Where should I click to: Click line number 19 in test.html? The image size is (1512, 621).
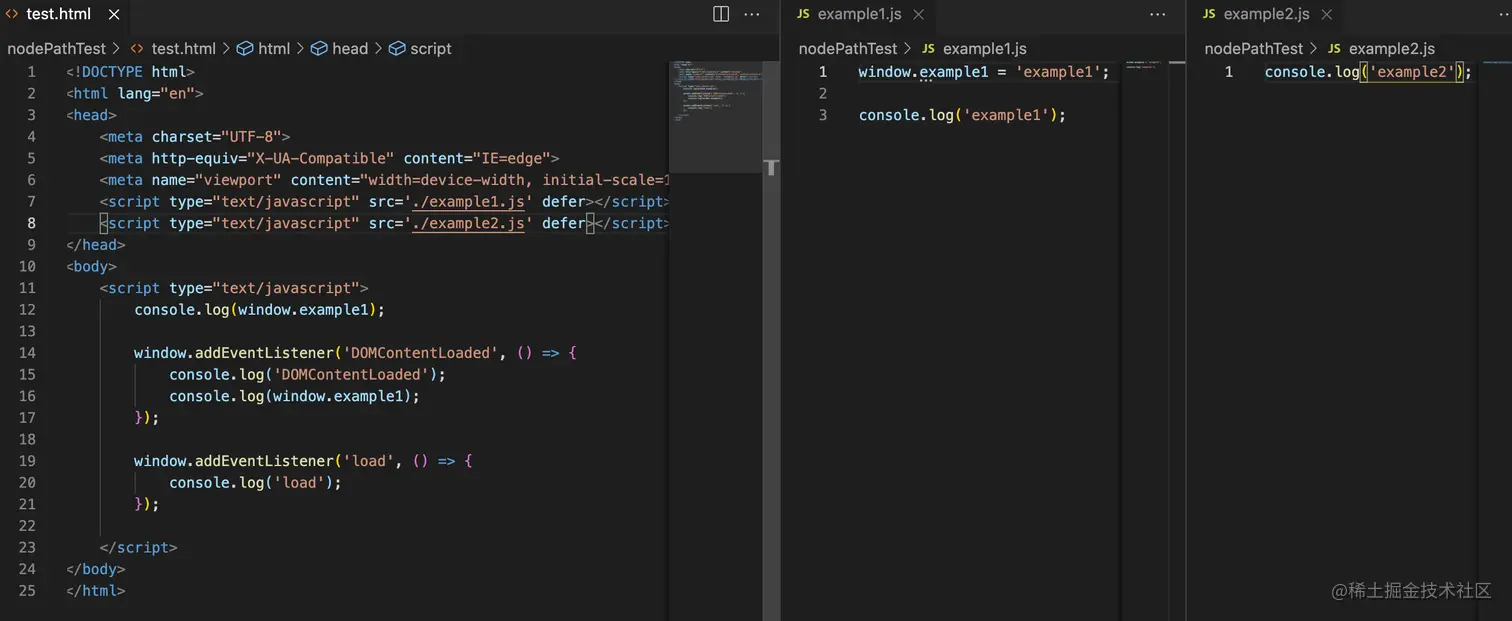[x=27, y=461]
